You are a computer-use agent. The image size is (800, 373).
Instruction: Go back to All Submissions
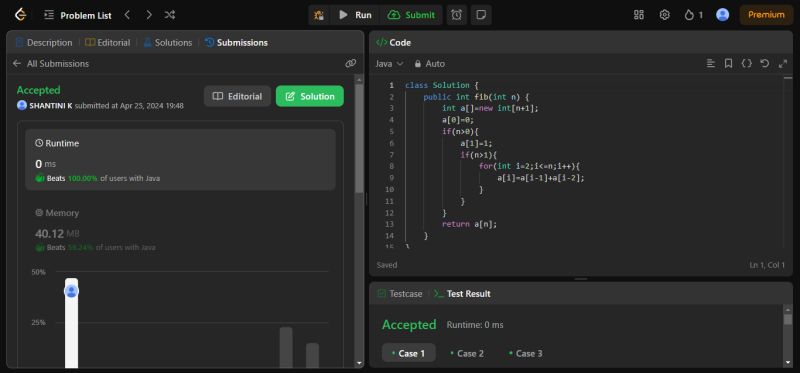[51, 64]
